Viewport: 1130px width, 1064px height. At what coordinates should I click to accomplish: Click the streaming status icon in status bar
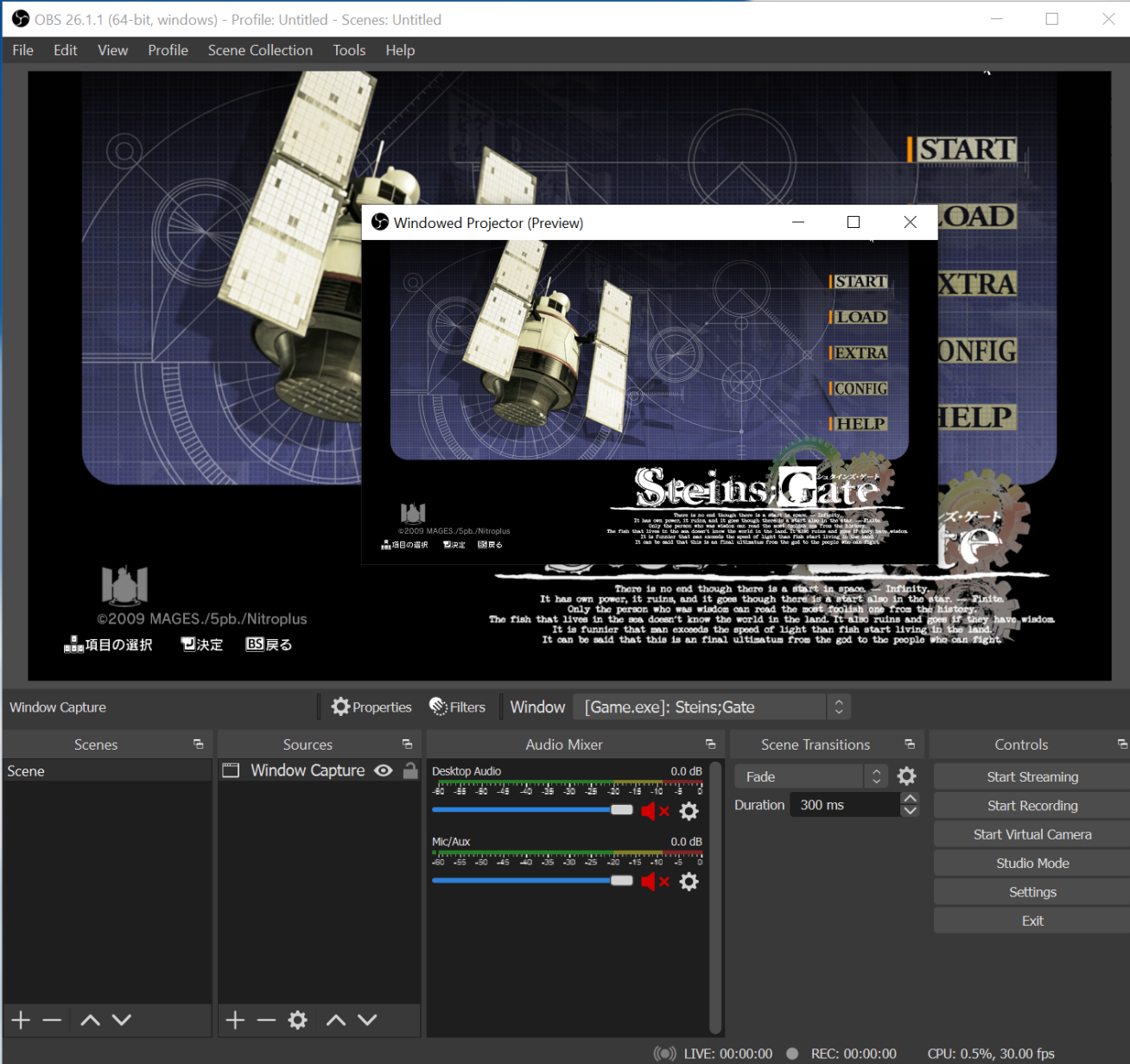(664, 1054)
